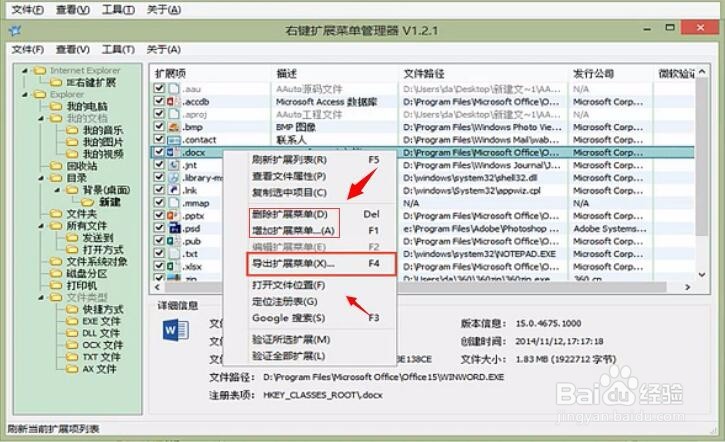Toggle the checkbox for .psd

pyautogui.click(x=159, y=227)
